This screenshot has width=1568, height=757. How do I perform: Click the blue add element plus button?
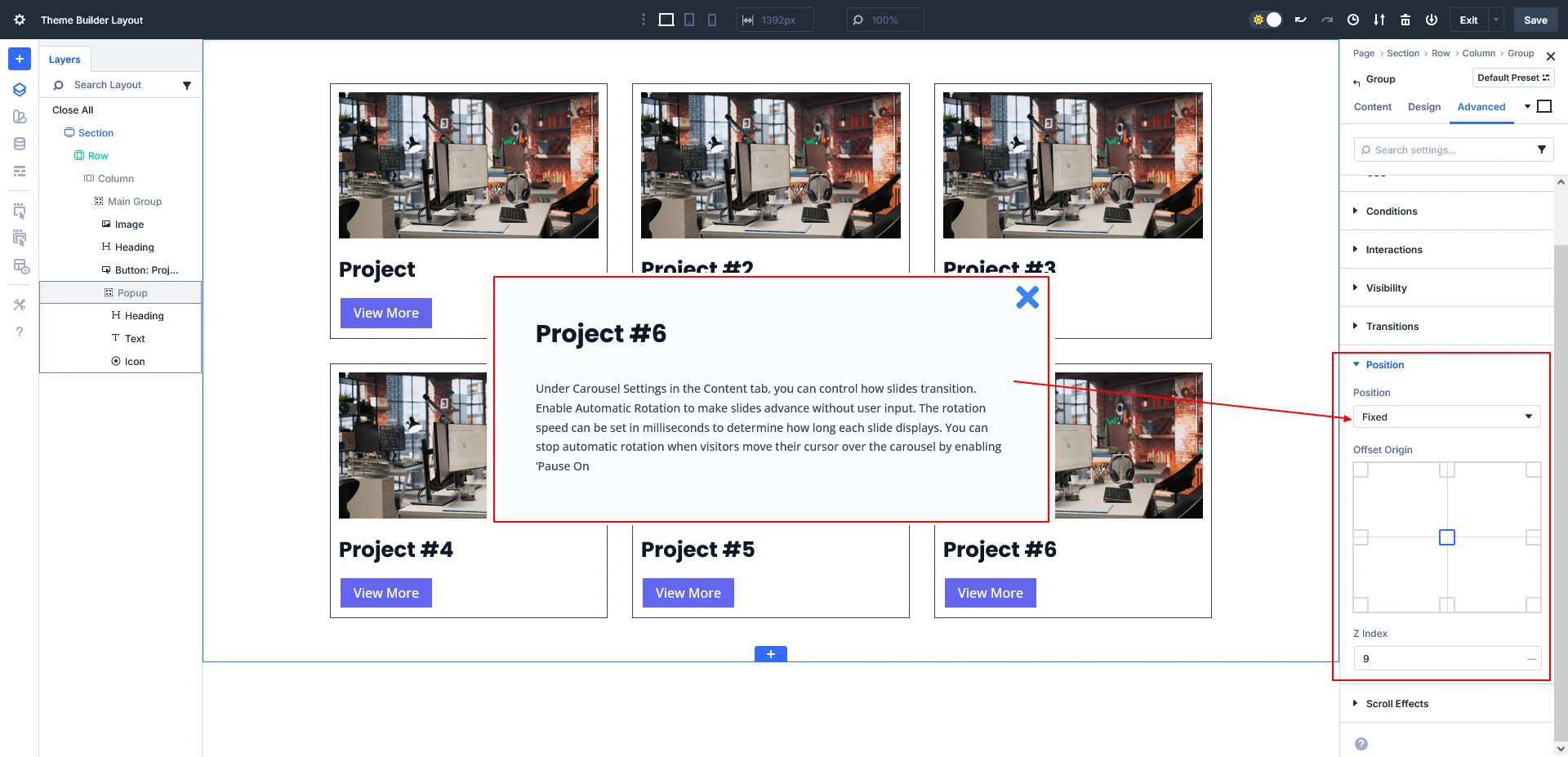pos(20,59)
